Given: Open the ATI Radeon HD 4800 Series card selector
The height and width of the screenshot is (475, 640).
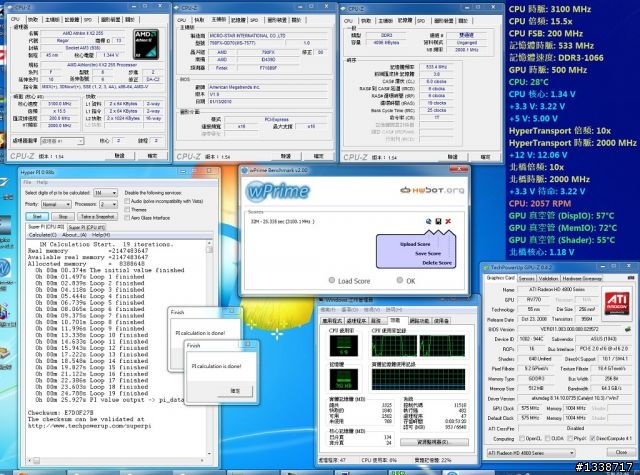Looking at the screenshot, I should pos(531,453).
